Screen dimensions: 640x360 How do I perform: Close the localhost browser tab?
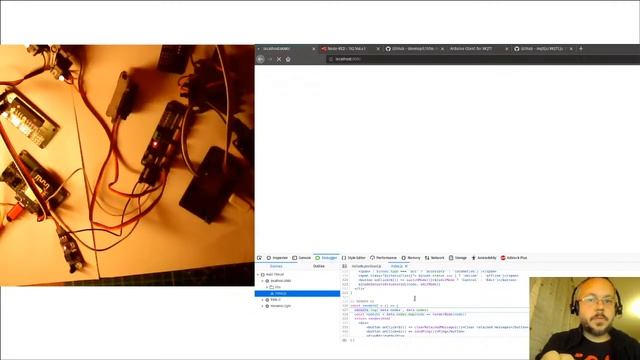pyautogui.click(x=313, y=49)
